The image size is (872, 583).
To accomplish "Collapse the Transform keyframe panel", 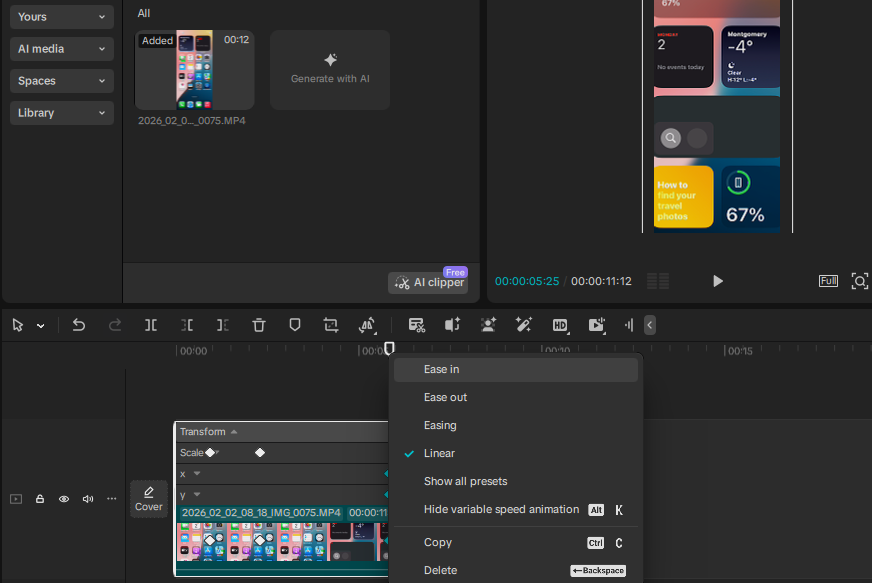I will (234, 432).
